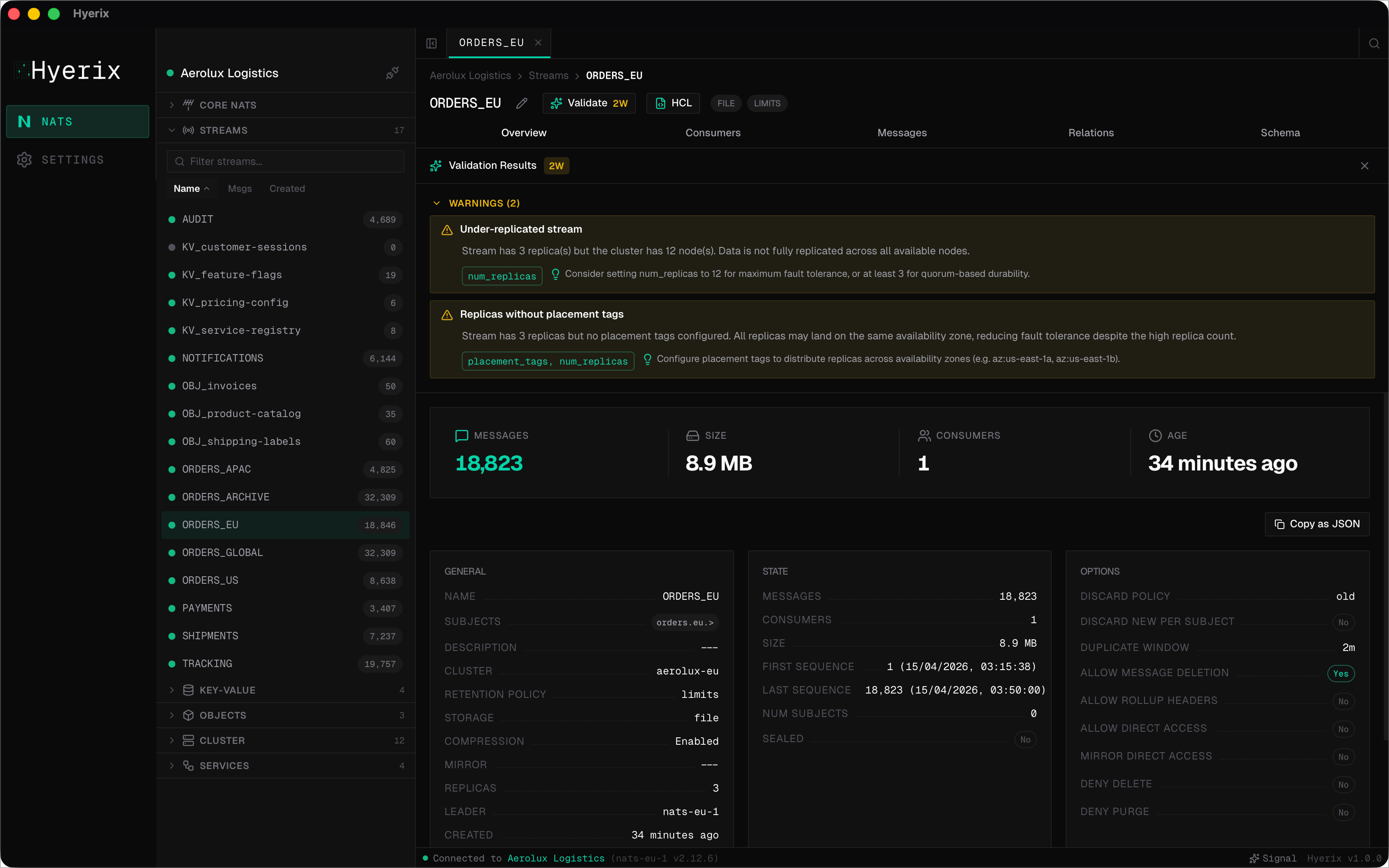Click the Age stat clock icon
This screenshot has width=1389, height=868.
pyautogui.click(x=1155, y=436)
